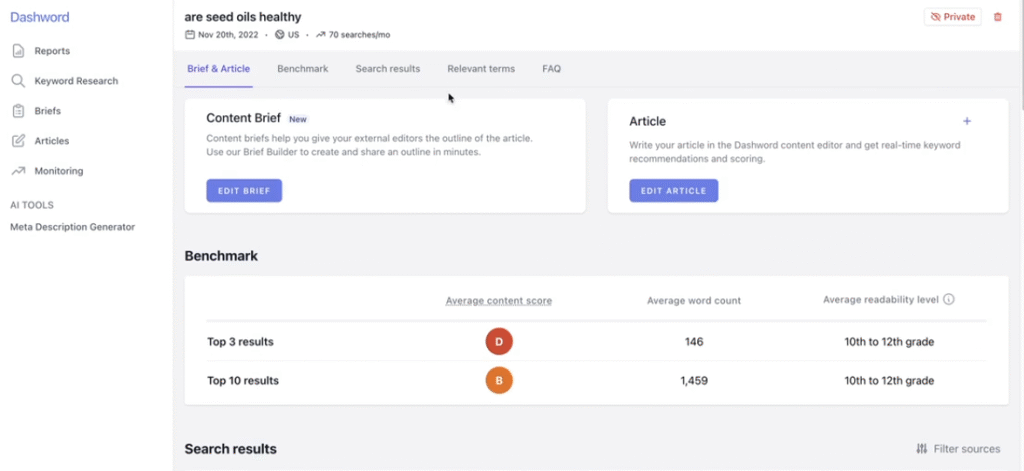This screenshot has width=1024, height=471.
Task: Open the Search results tab
Action: pyautogui.click(x=387, y=69)
